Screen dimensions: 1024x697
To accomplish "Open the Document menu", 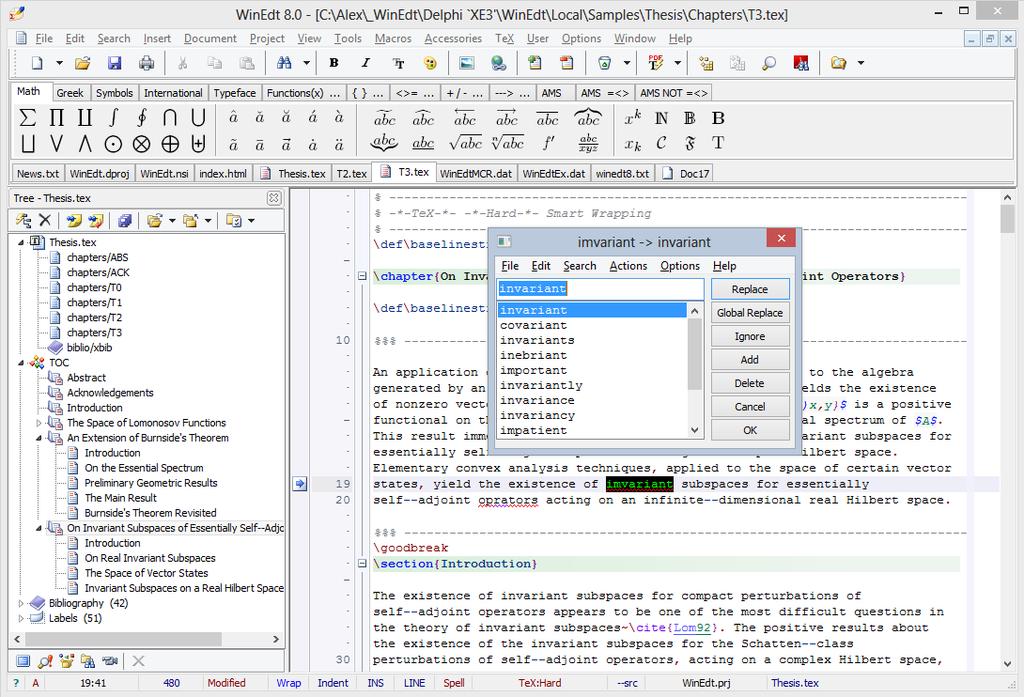I will point(210,39).
